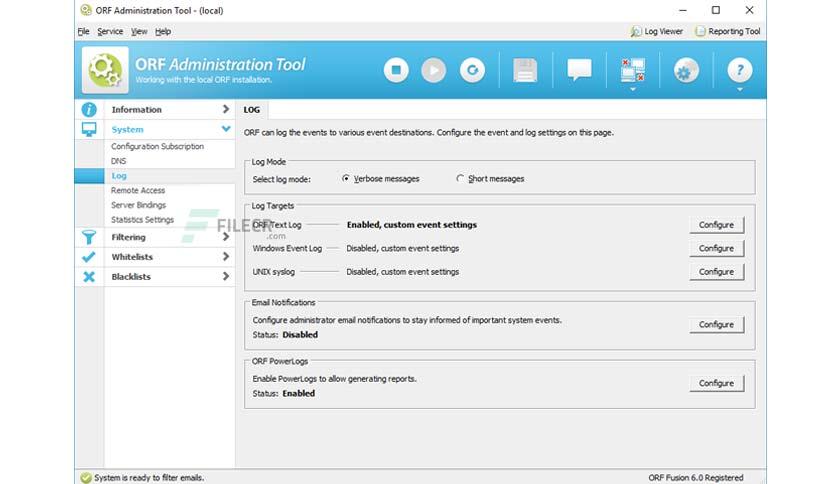This screenshot has height=484, width=836.
Task: Configure ORF PowerLogs
Action: pyautogui.click(x=717, y=383)
